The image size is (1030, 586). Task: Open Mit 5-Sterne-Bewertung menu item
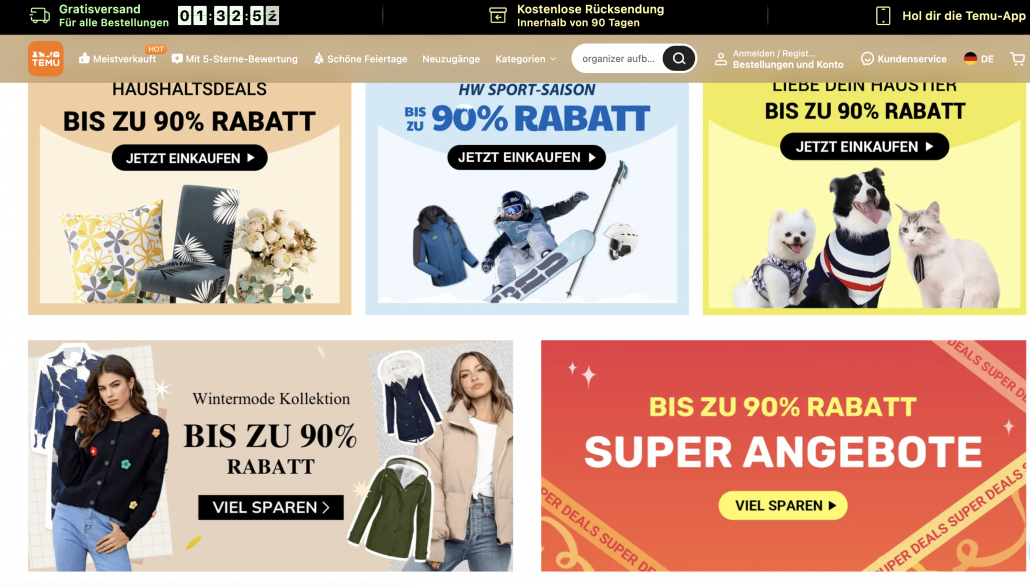tap(235, 58)
